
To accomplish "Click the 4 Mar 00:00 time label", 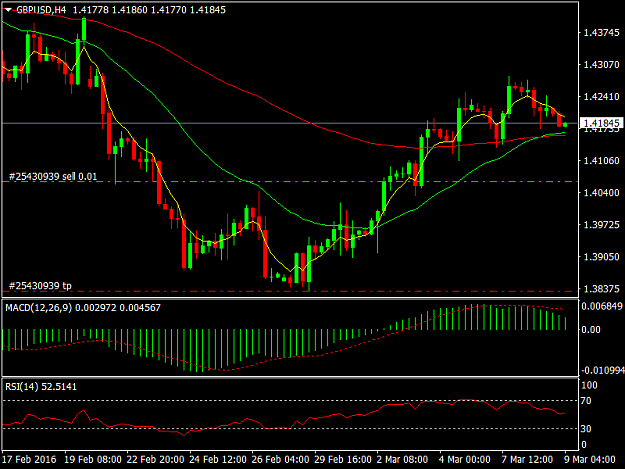I will coord(465,459).
